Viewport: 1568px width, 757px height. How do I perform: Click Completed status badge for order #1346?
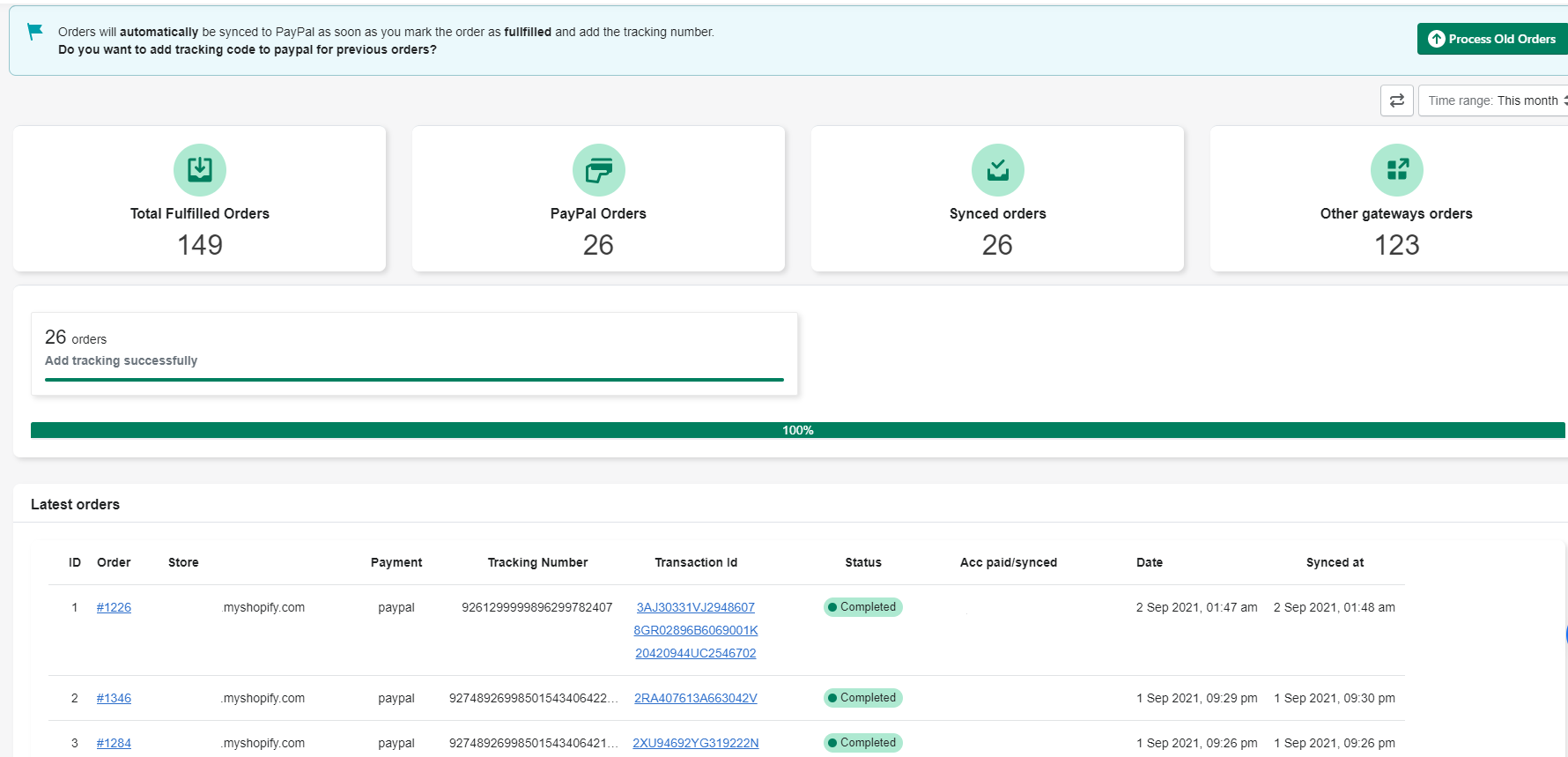(863, 698)
